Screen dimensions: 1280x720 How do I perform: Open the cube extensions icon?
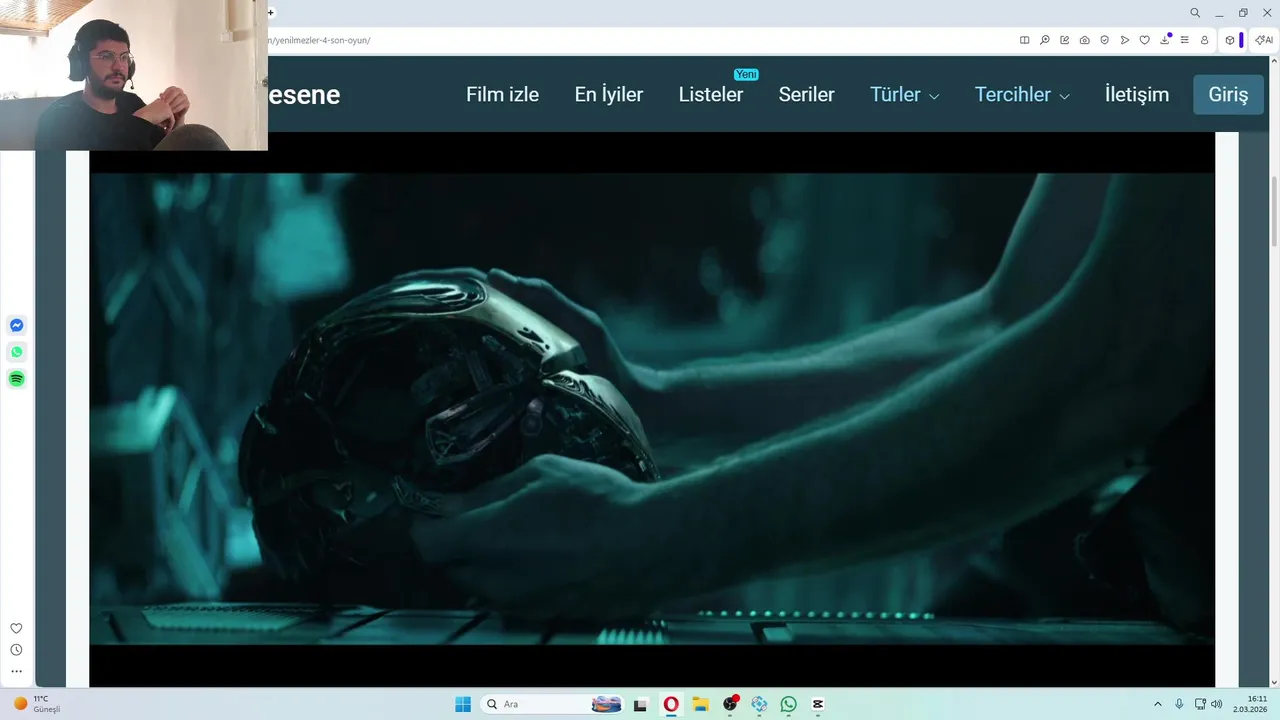click(1230, 40)
